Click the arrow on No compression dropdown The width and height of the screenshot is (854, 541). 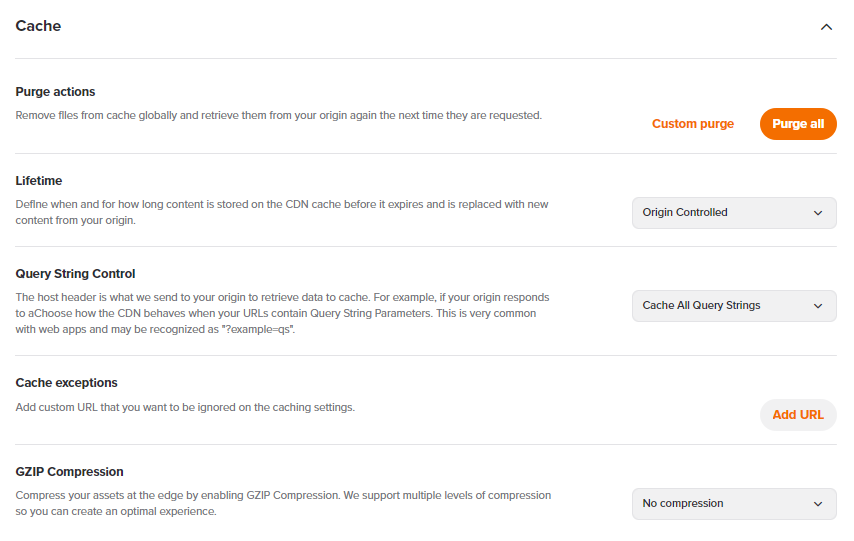818,503
